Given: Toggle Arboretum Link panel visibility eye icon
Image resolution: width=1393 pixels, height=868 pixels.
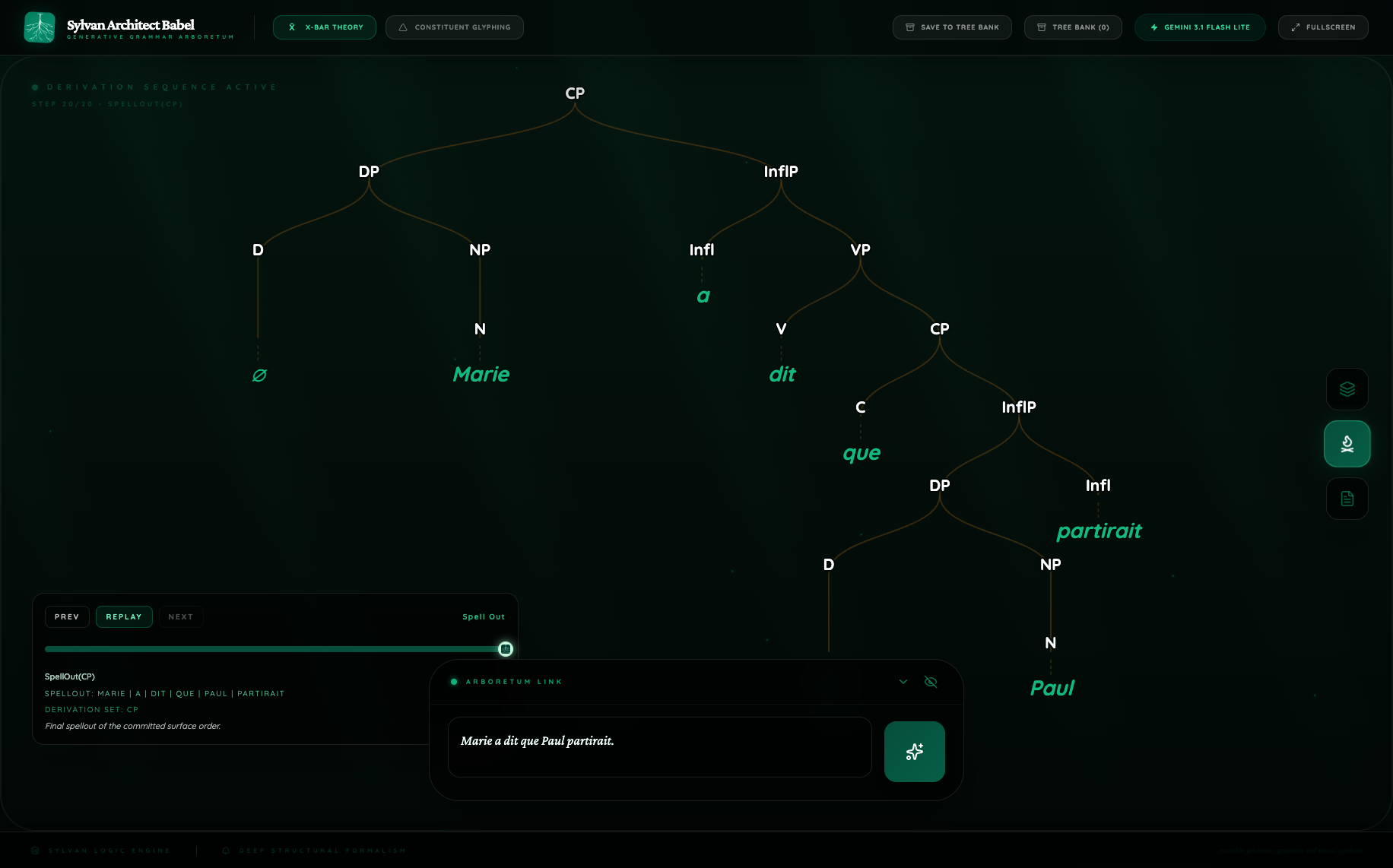Looking at the screenshot, I should click(x=931, y=682).
